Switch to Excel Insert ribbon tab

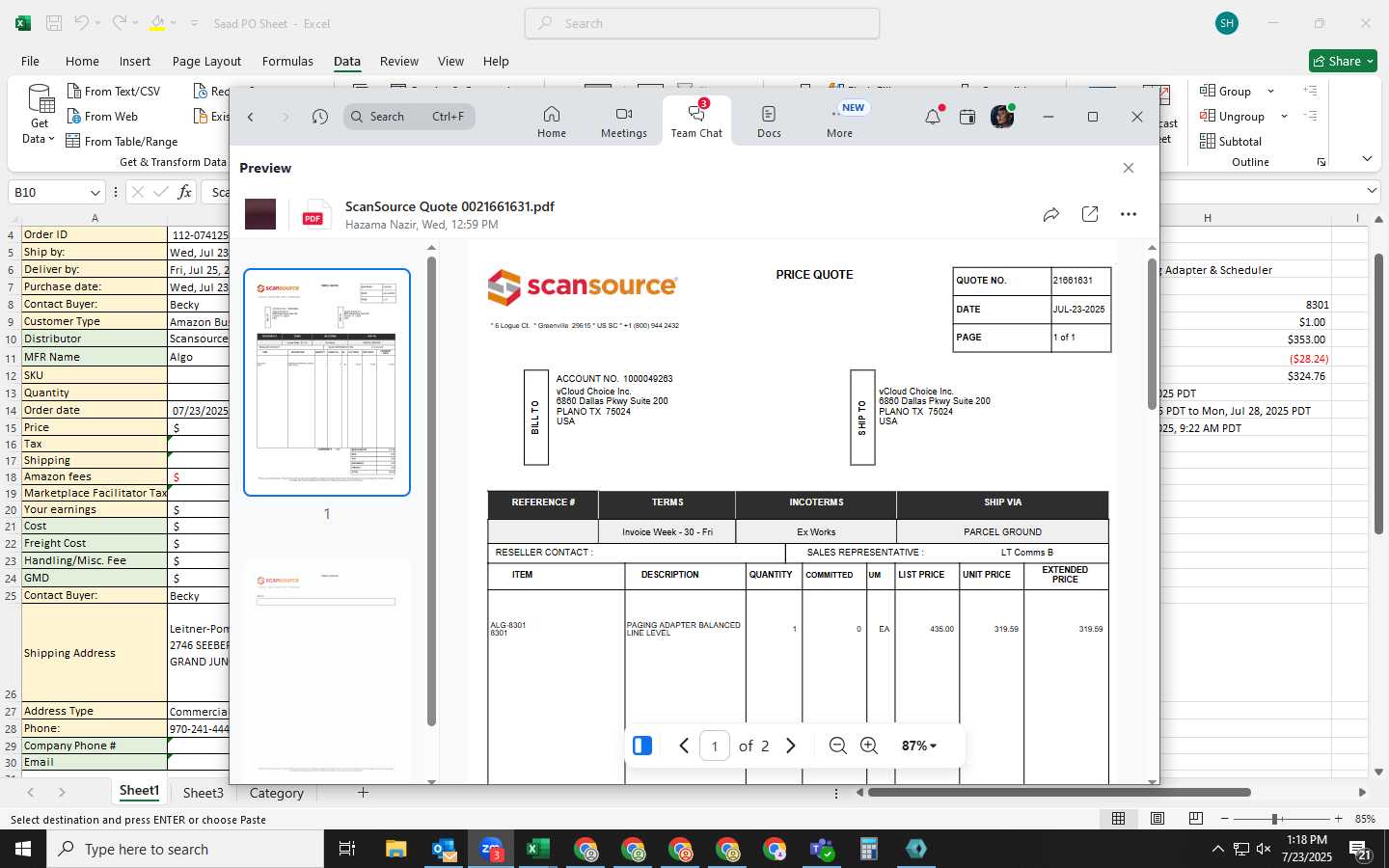(135, 61)
